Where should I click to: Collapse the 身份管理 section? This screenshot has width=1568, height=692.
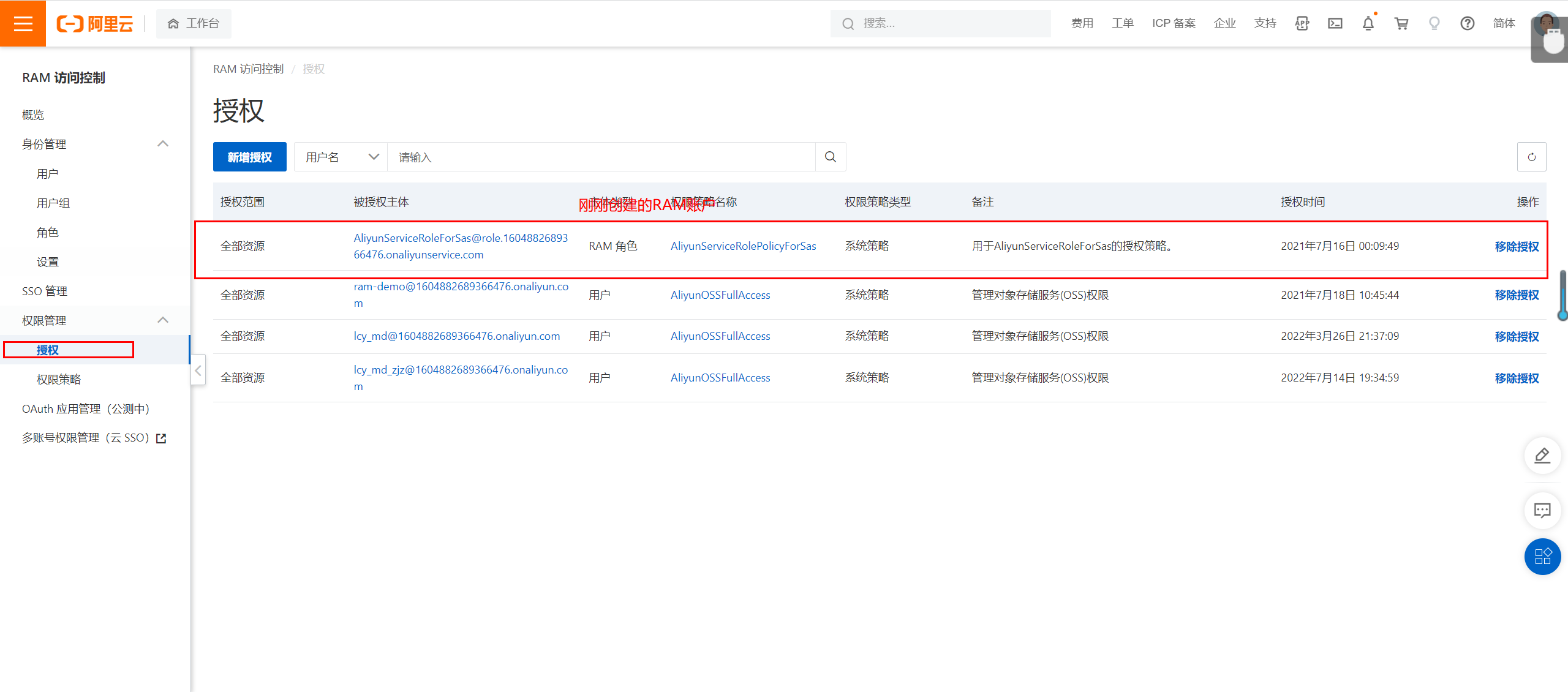tap(162, 144)
